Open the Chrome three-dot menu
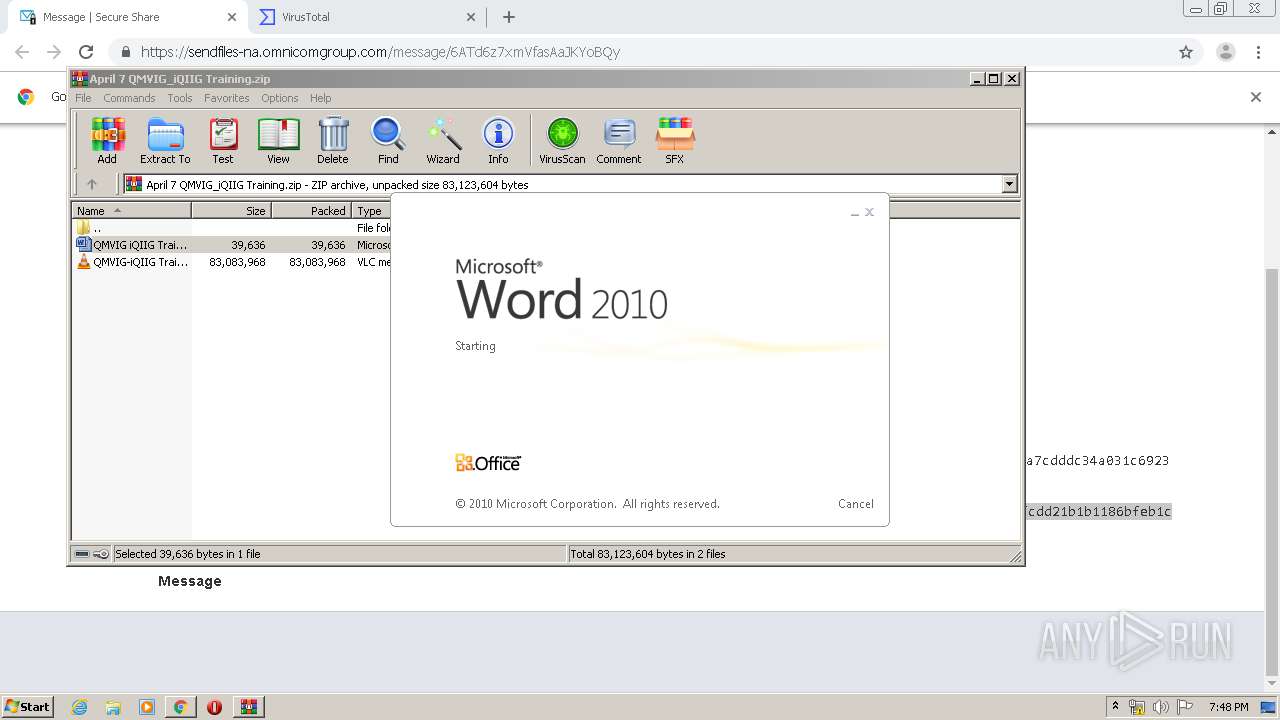 pos(1258,52)
